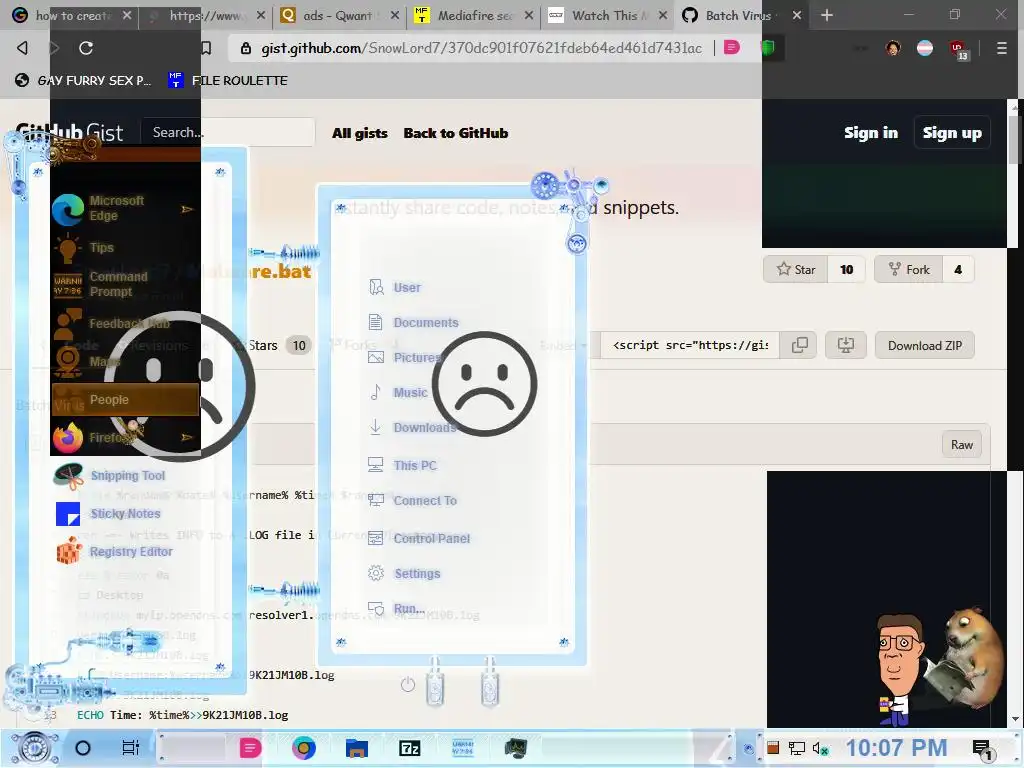
Task: Switch to the 'how to create' browser tab
Action: tap(71, 15)
